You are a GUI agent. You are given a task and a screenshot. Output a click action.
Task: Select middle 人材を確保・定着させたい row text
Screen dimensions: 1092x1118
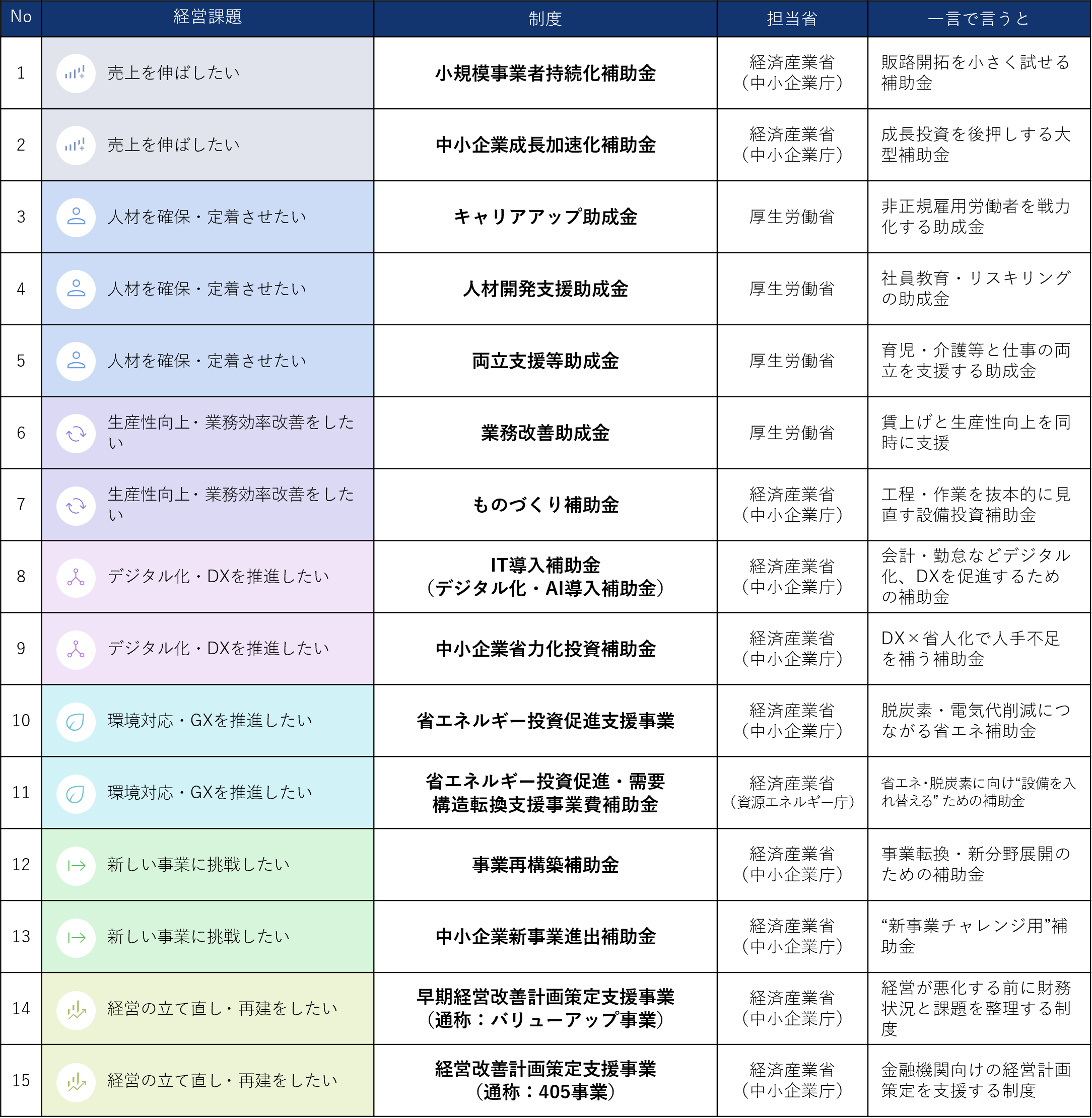(207, 289)
